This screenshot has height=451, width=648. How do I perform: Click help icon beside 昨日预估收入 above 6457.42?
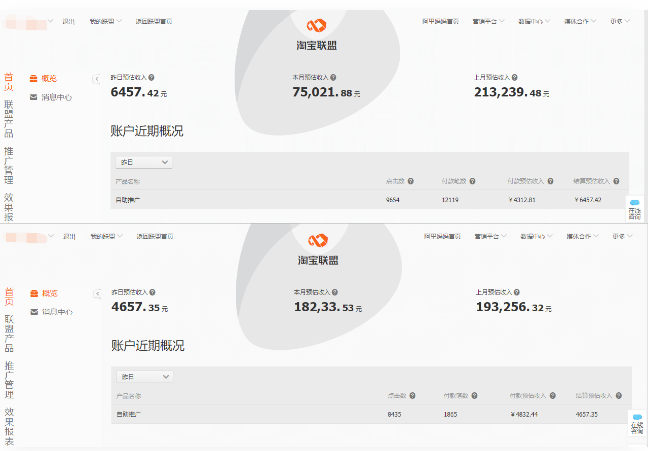[x=151, y=77]
